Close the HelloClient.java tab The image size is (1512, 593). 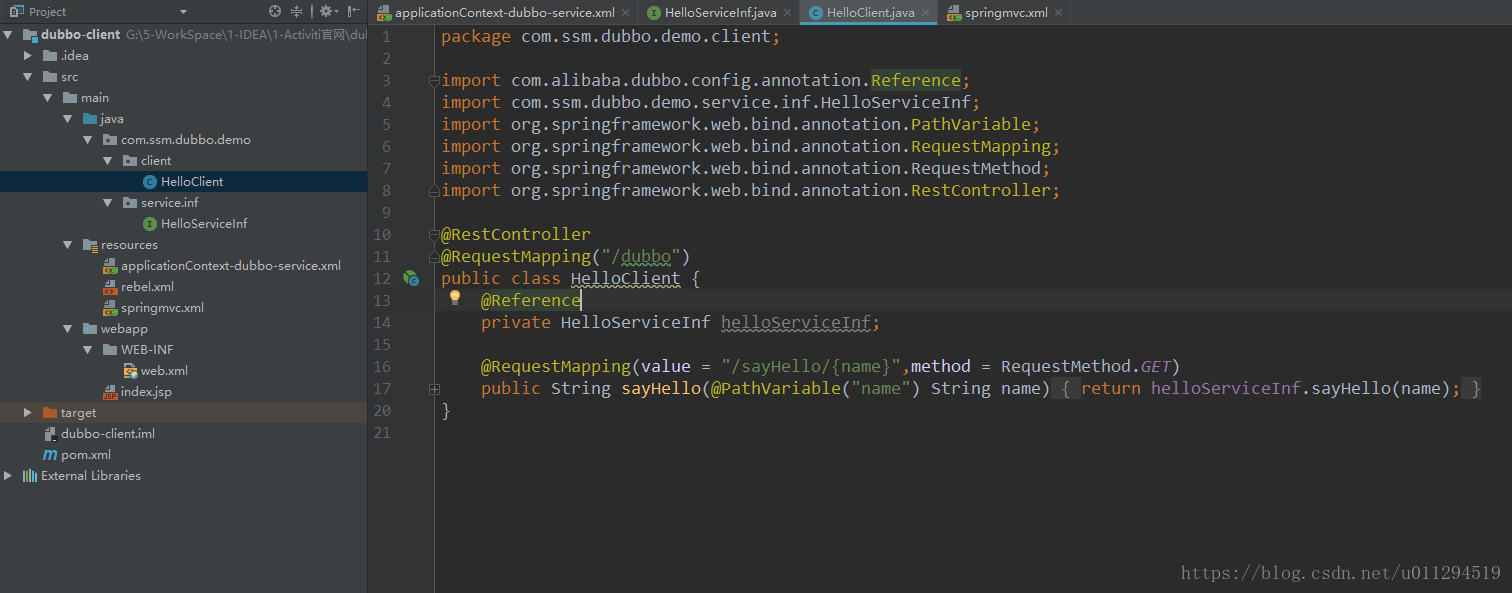point(925,13)
